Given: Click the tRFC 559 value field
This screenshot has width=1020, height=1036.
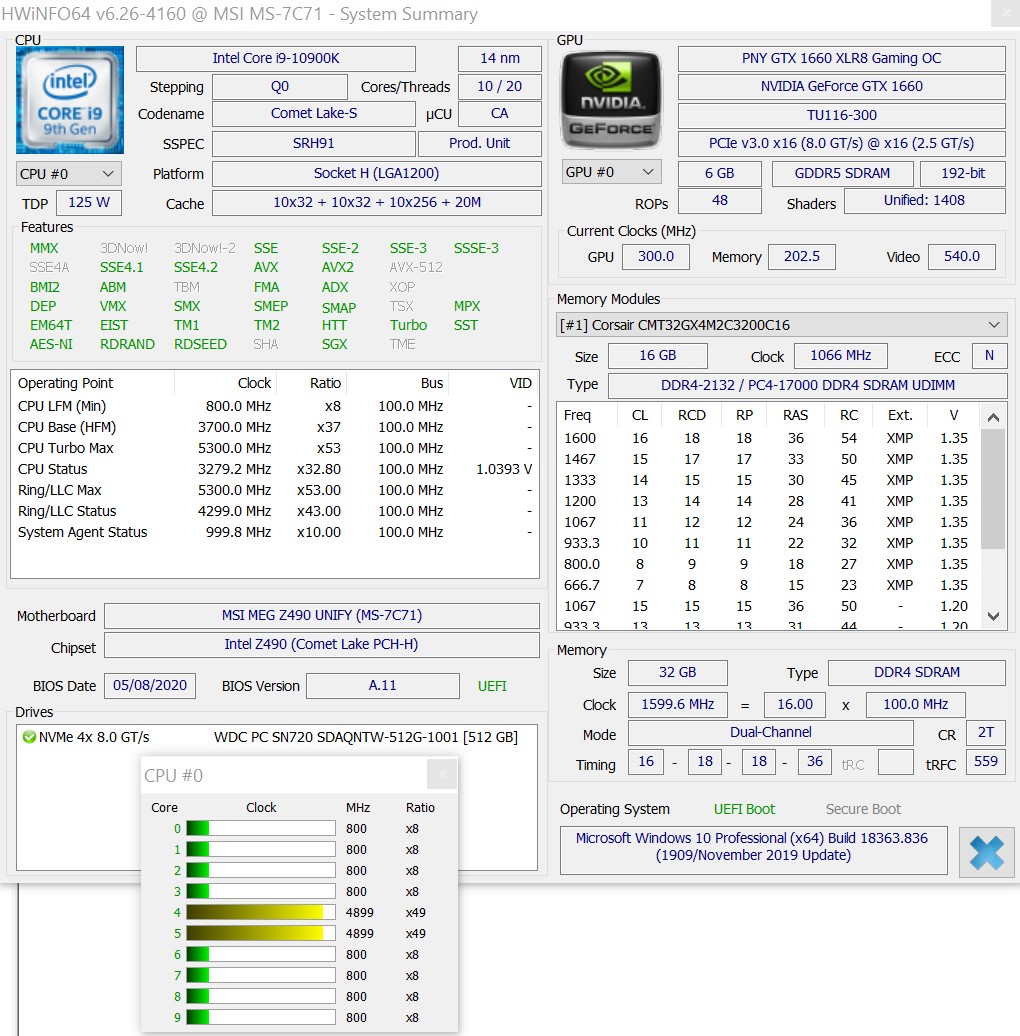Looking at the screenshot, I should click(x=986, y=761).
